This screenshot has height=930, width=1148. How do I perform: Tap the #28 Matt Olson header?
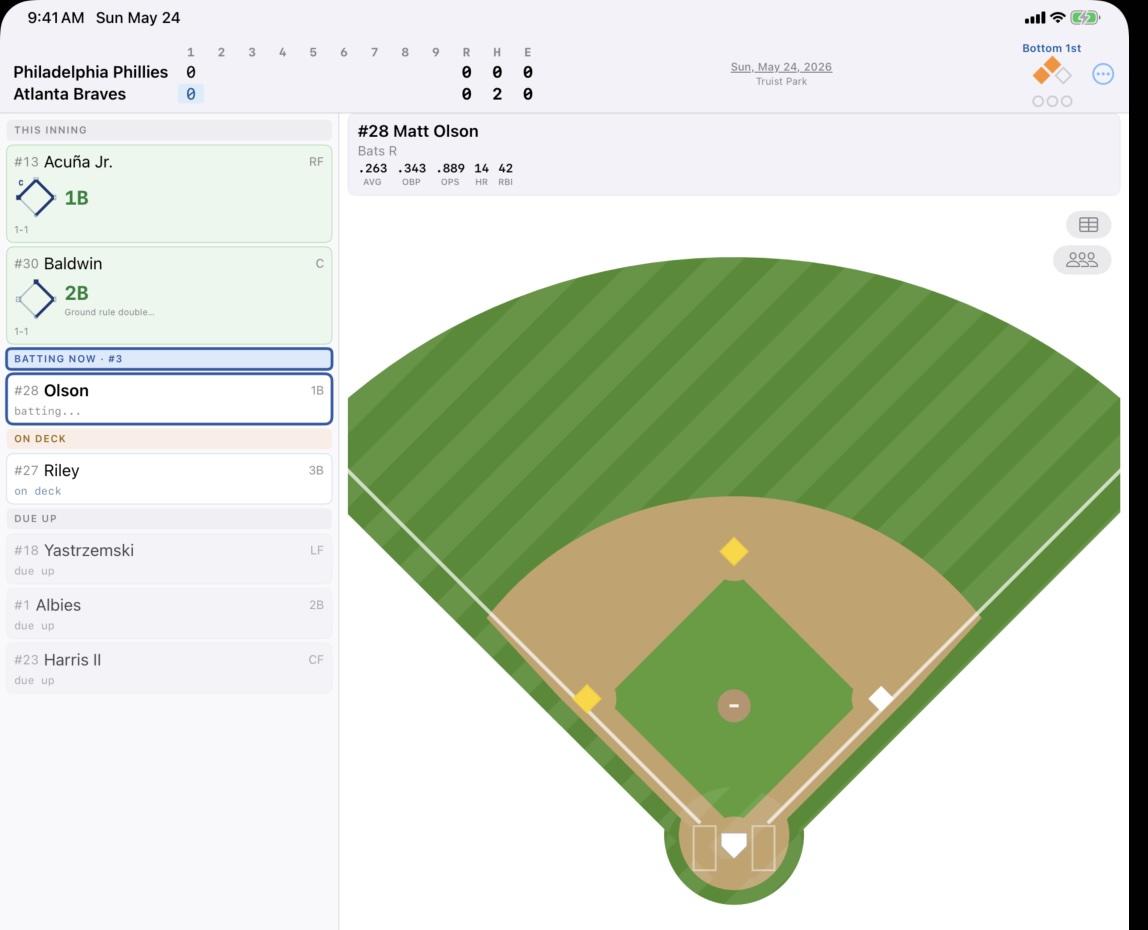pyautogui.click(x=418, y=131)
